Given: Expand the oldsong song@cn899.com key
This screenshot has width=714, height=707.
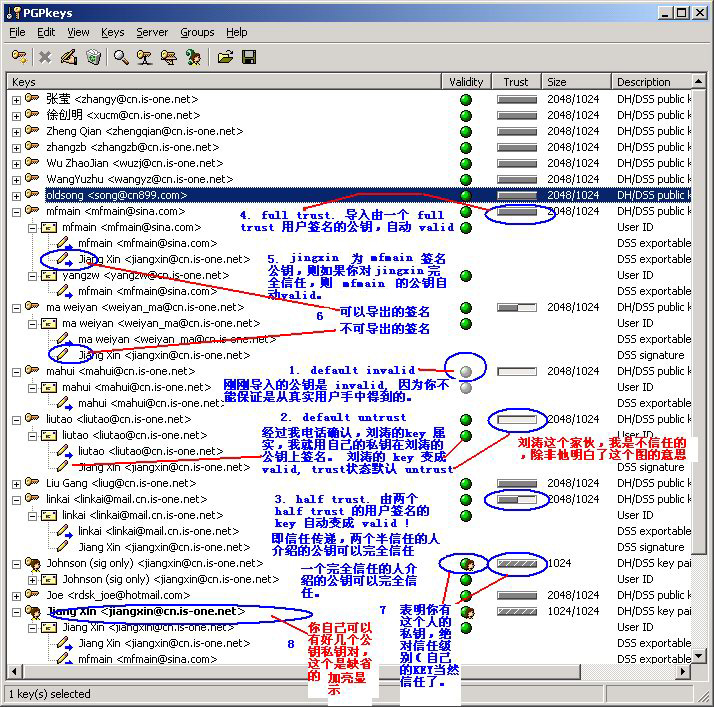Looking at the screenshot, I should point(16,196).
